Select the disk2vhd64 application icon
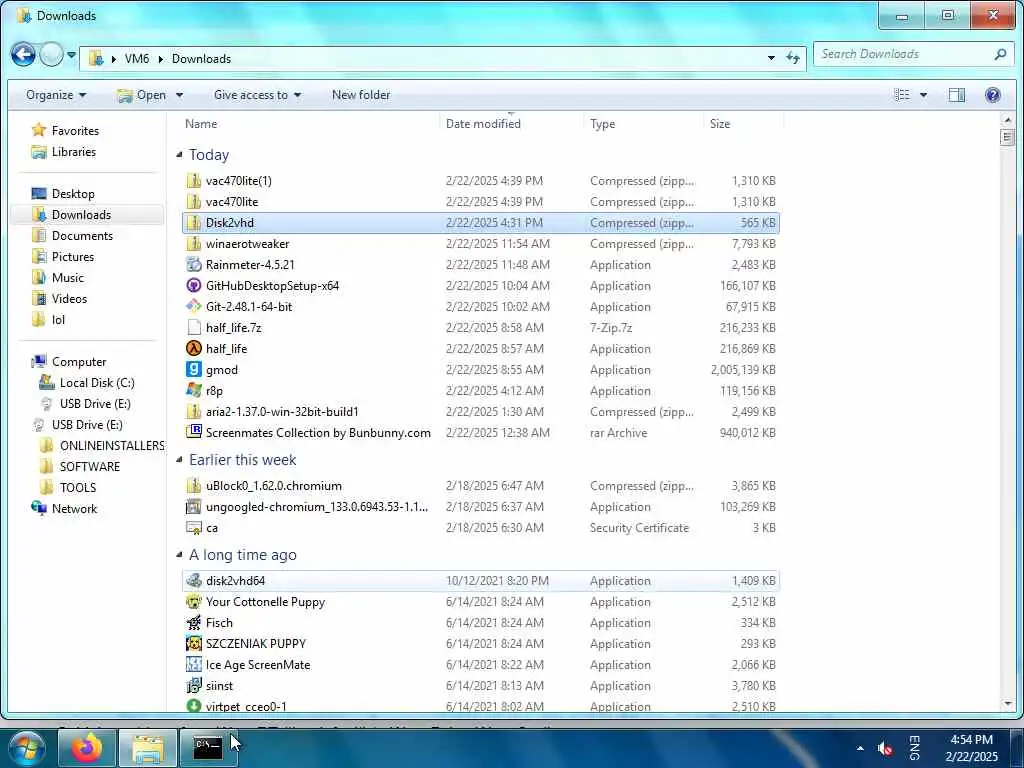 click(x=193, y=581)
